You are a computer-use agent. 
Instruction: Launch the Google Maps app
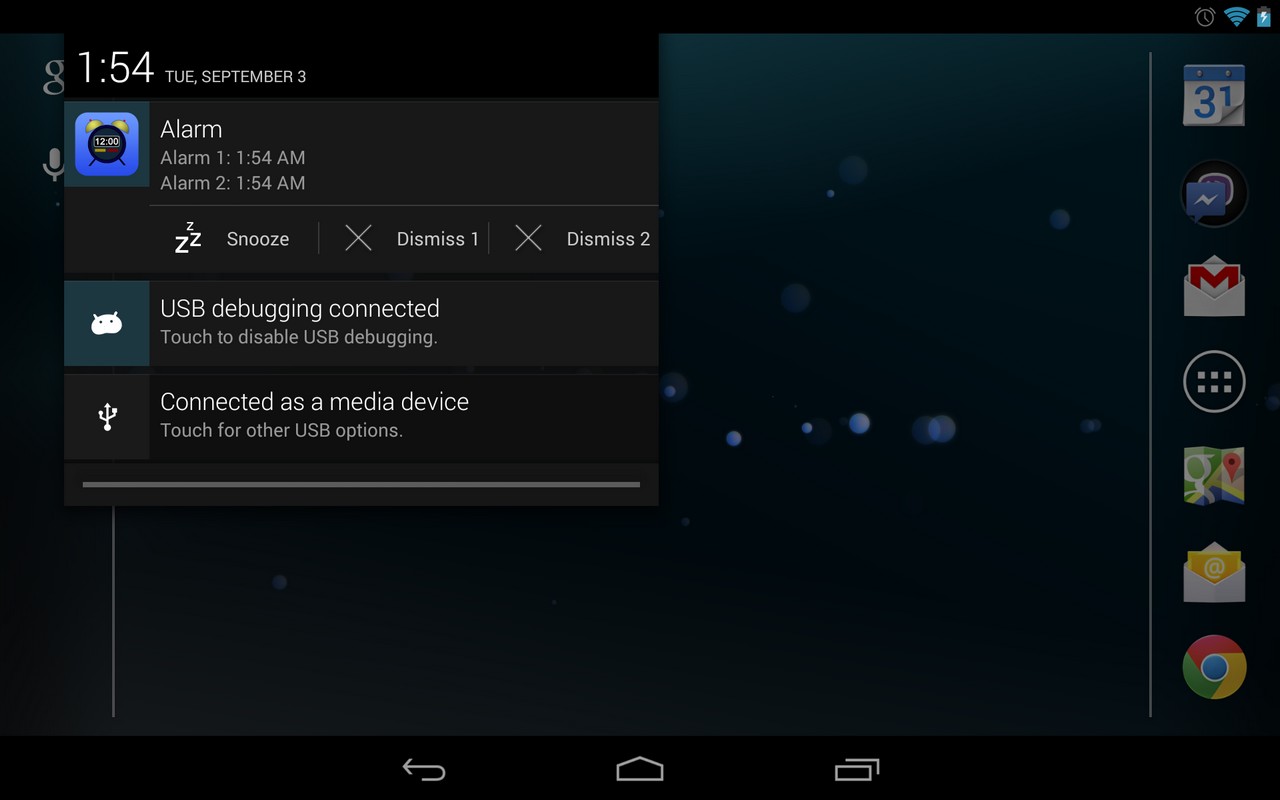pyautogui.click(x=1214, y=475)
